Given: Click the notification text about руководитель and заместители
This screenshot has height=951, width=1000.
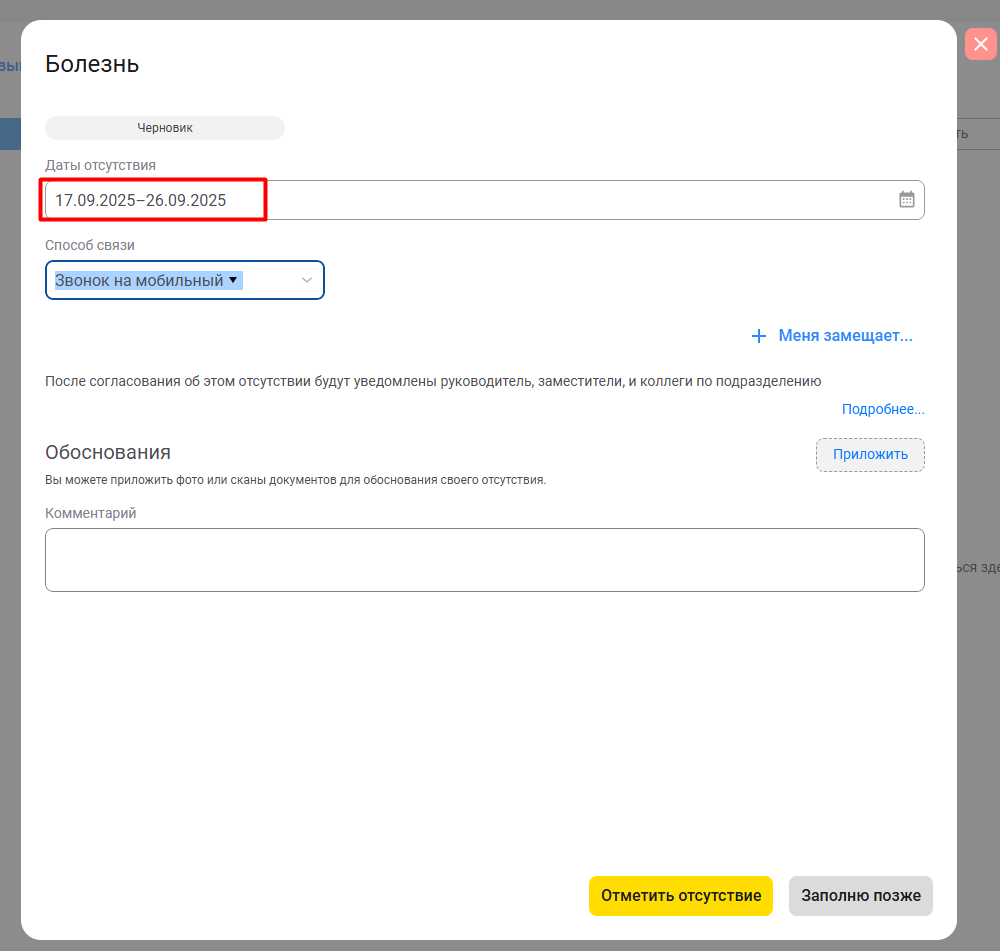Looking at the screenshot, I should pos(433,381).
